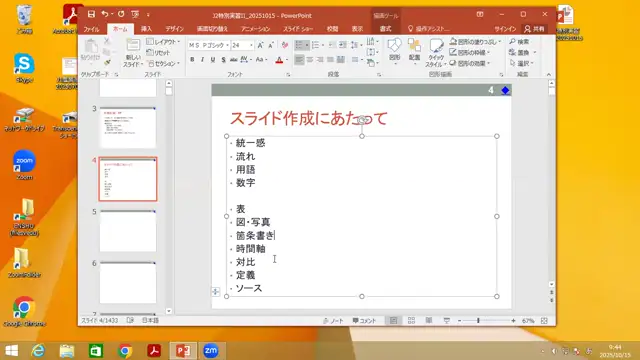Add a new slide with 新しいスライド
The width and height of the screenshot is (640, 360).
[x=133, y=53]
